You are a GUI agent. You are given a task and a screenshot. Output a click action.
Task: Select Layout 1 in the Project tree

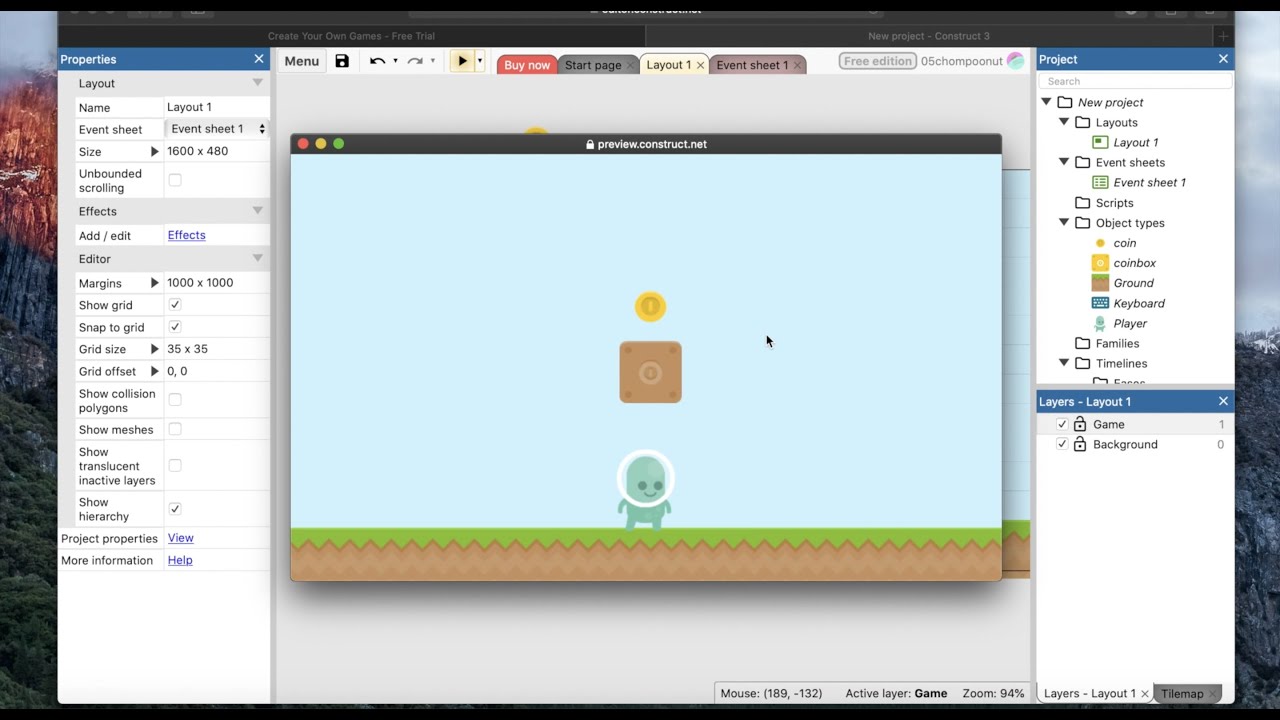pyautogui.click(x=1136, y=142)
